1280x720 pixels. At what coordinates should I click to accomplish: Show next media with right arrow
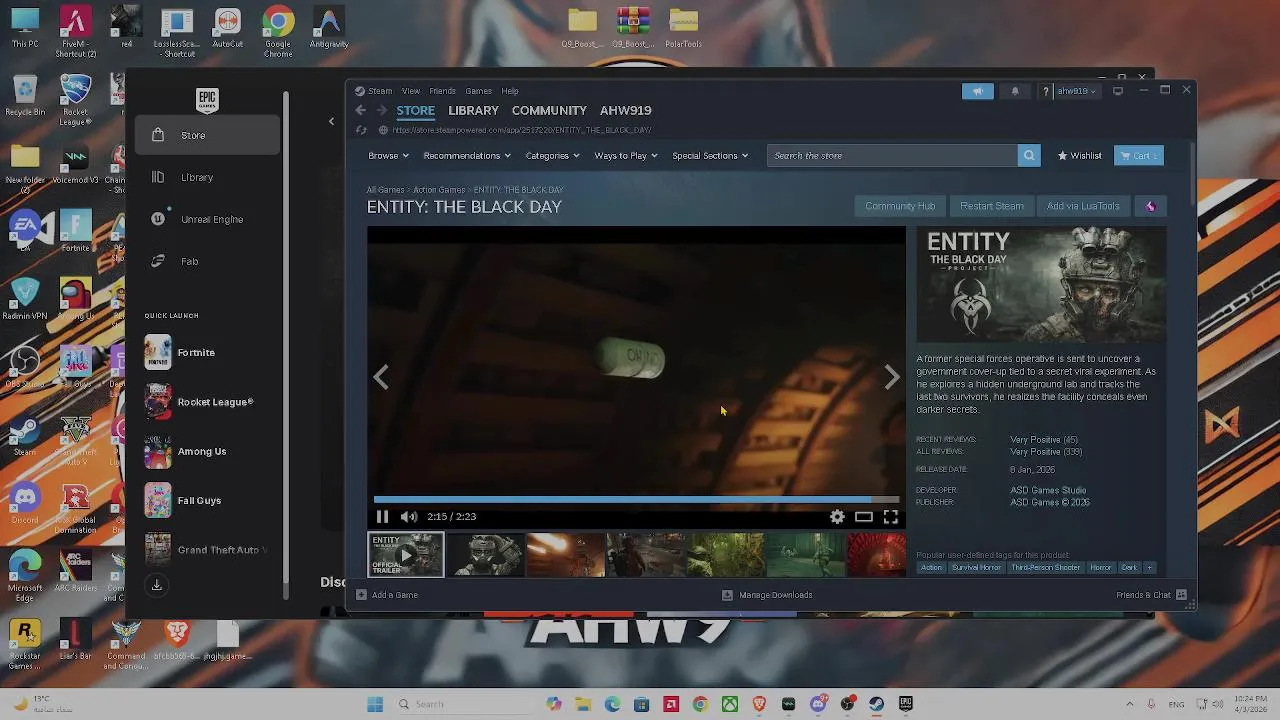click(892, 377)
